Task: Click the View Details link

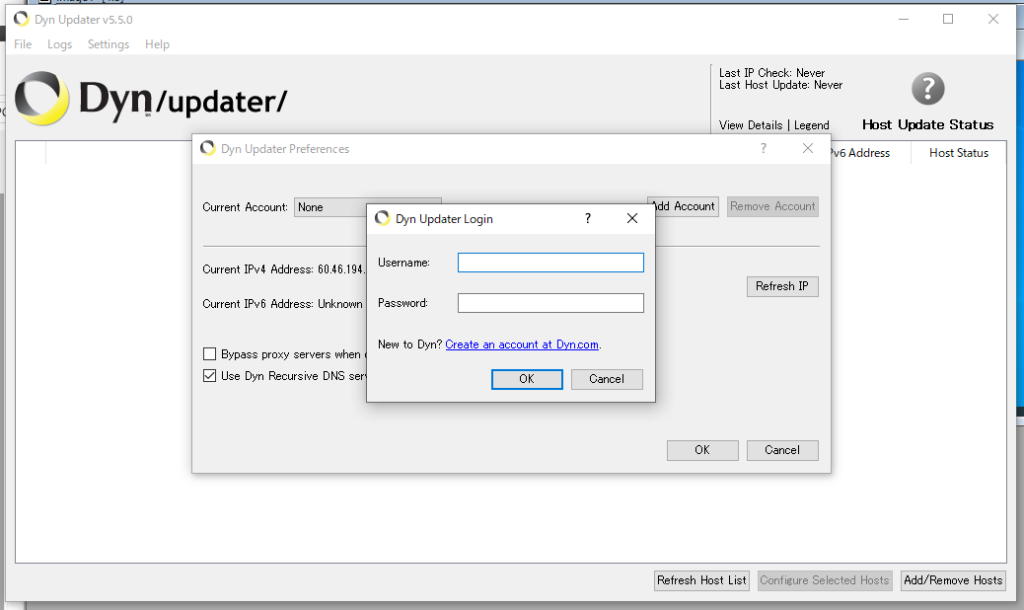Action: pos(750,125)
